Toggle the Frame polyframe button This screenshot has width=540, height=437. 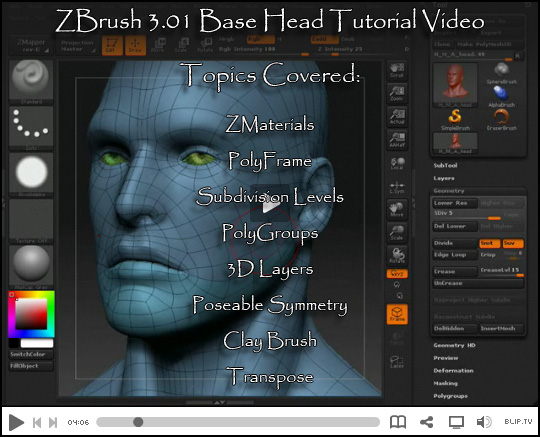tap(397, 314)
